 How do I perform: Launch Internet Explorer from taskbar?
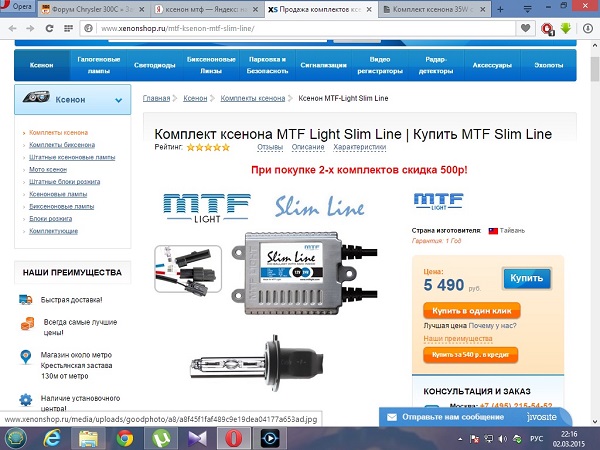(x=52, y=439)
